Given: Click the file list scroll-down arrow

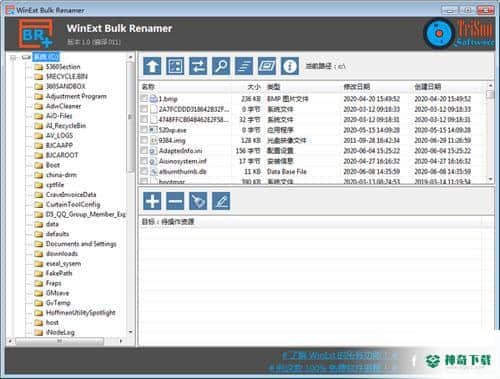Looking at the screenshot, I should pos(490,179).
